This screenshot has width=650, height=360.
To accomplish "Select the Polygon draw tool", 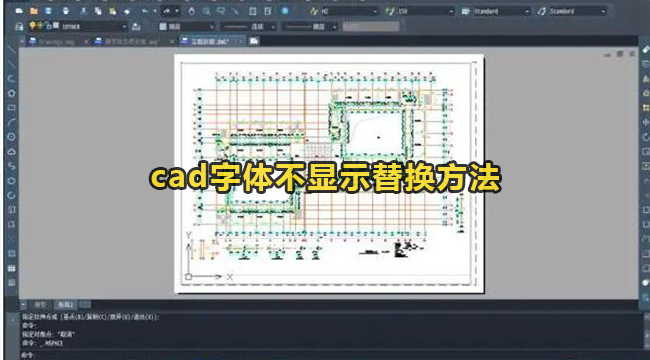I will point(12,93).
